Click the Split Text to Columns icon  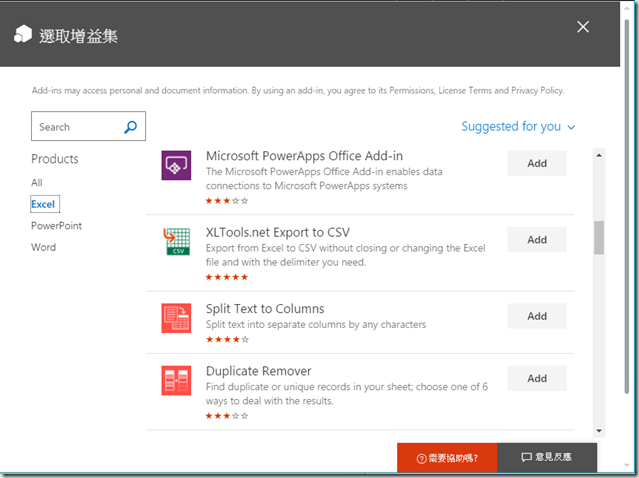(176, 317)
